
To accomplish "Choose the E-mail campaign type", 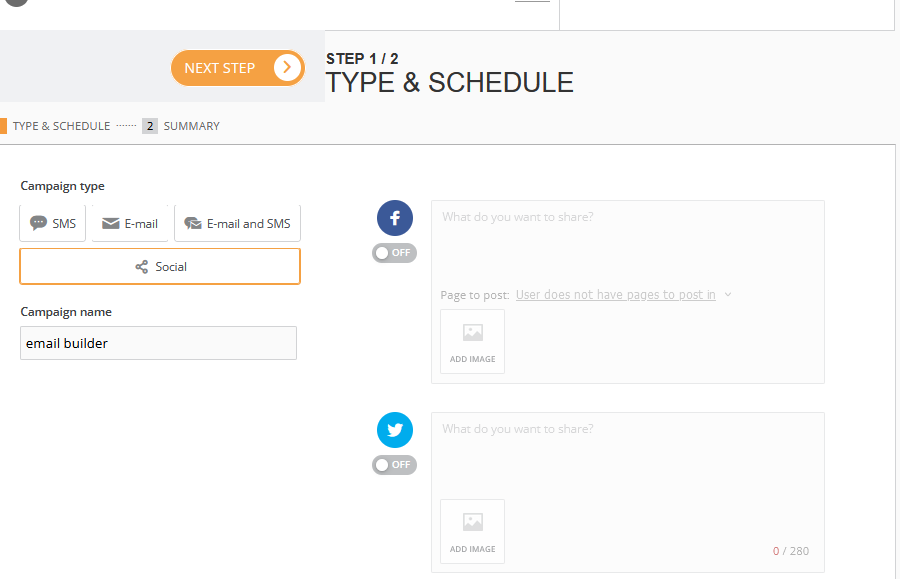I will (130, 223).
